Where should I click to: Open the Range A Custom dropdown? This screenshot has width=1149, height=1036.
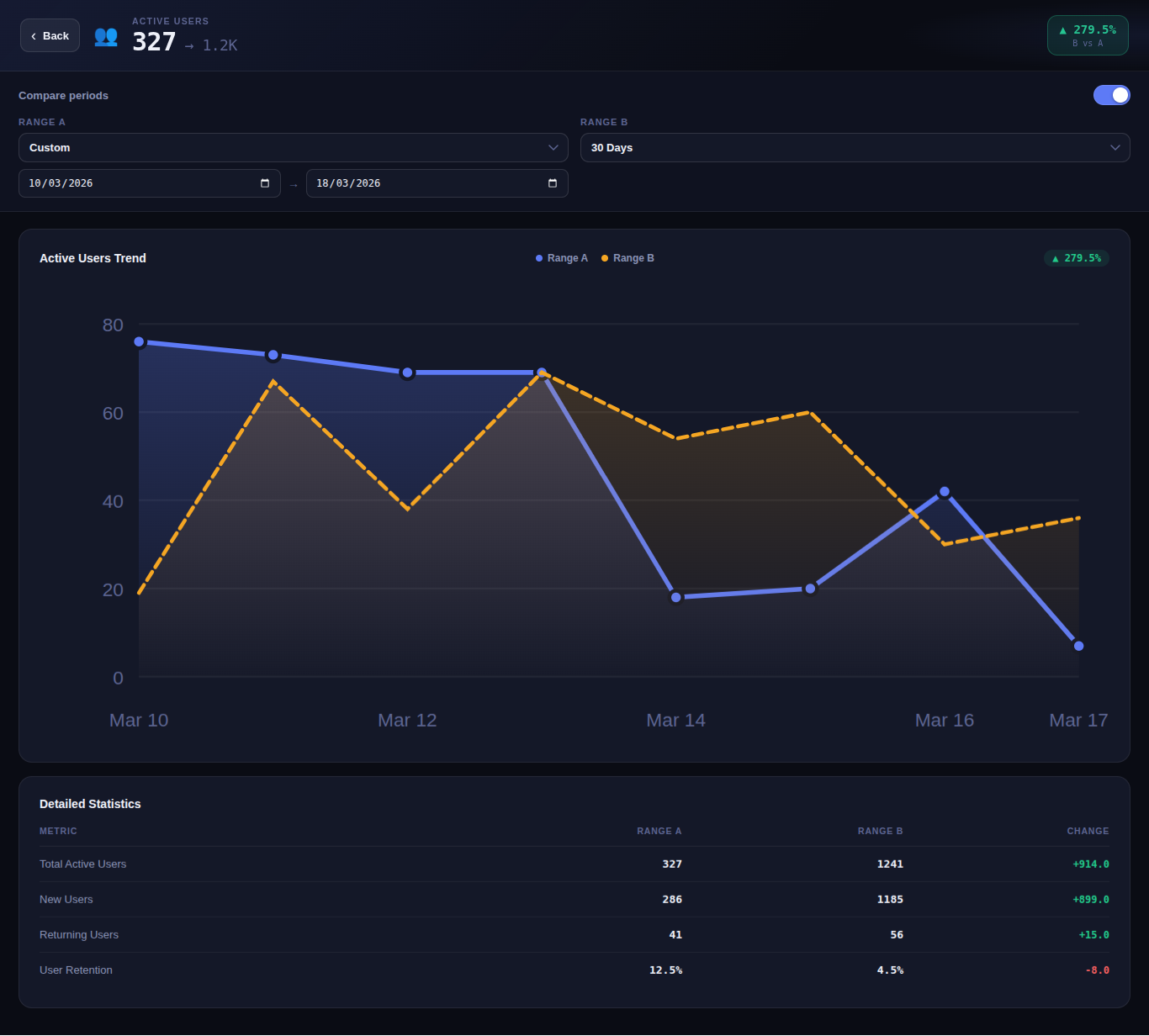point(293,147)
